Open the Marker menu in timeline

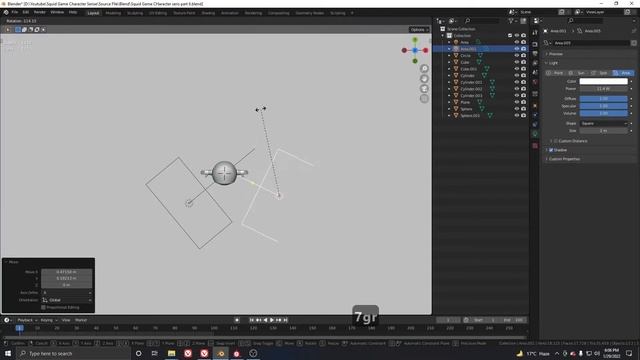pyautogui.click(x=81, y=320)
